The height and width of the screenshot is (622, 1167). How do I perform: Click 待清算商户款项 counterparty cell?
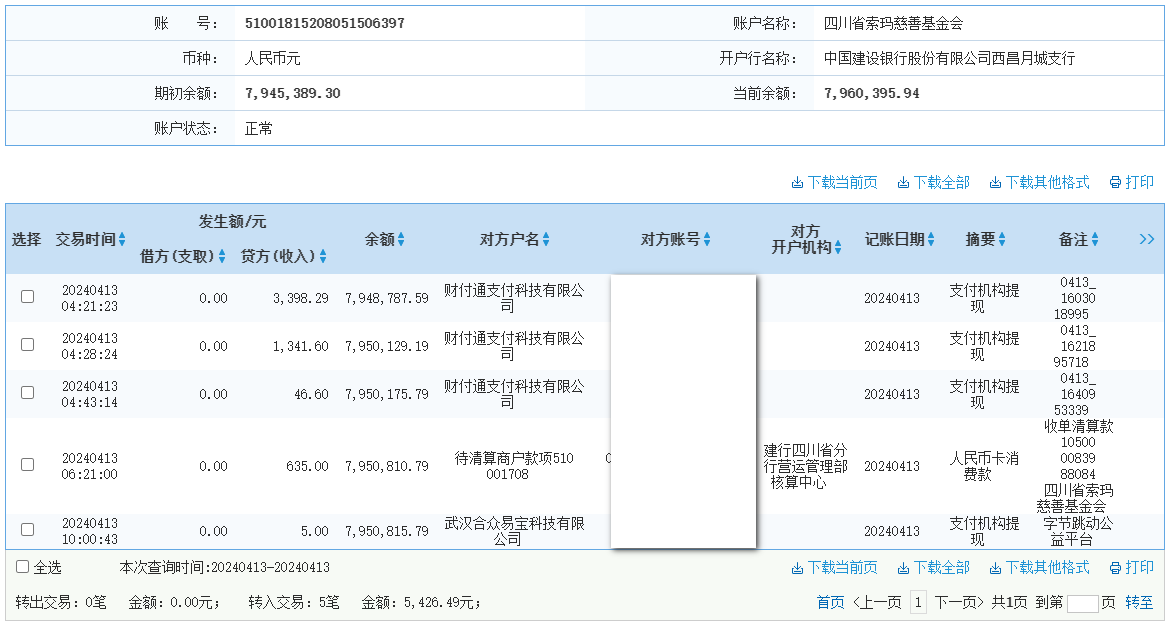(514, 466)
